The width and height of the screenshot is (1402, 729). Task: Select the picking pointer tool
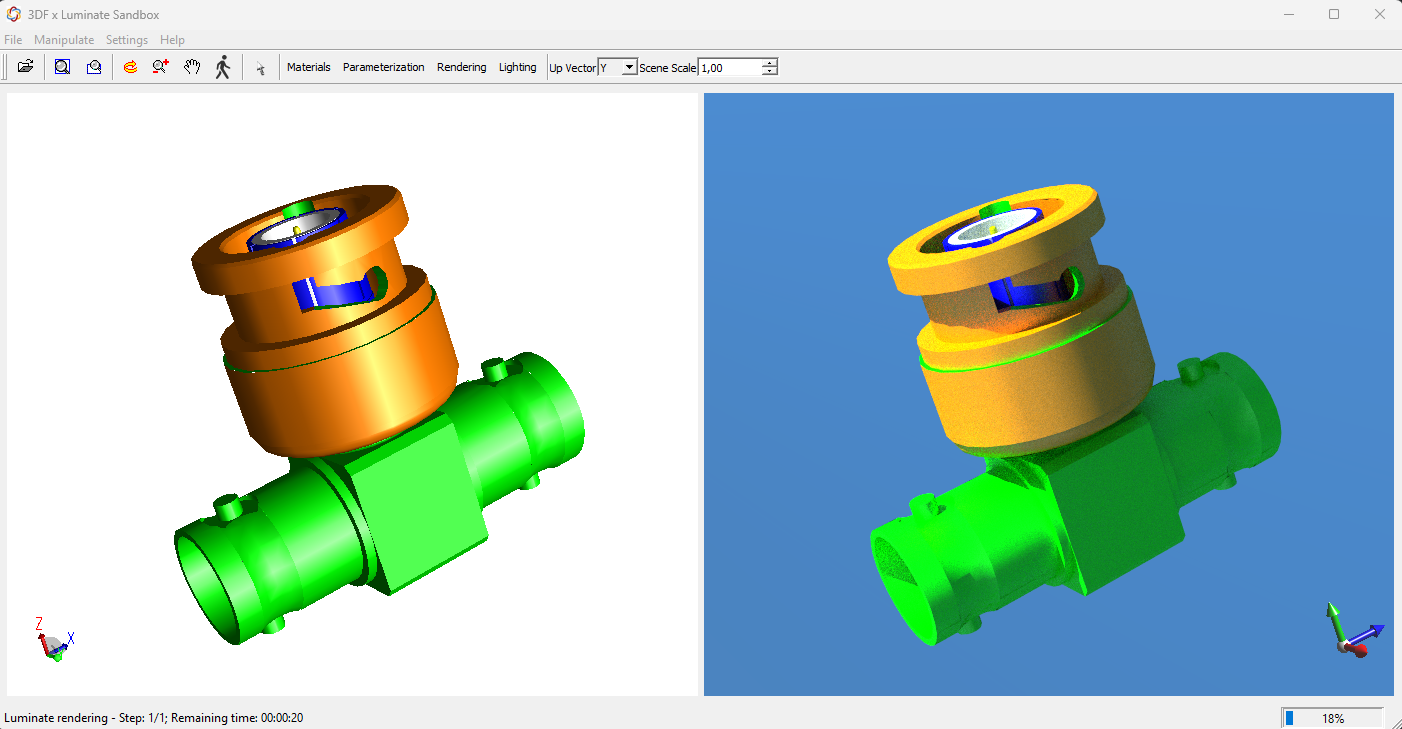pyautogui.click(x=260, y=68)
